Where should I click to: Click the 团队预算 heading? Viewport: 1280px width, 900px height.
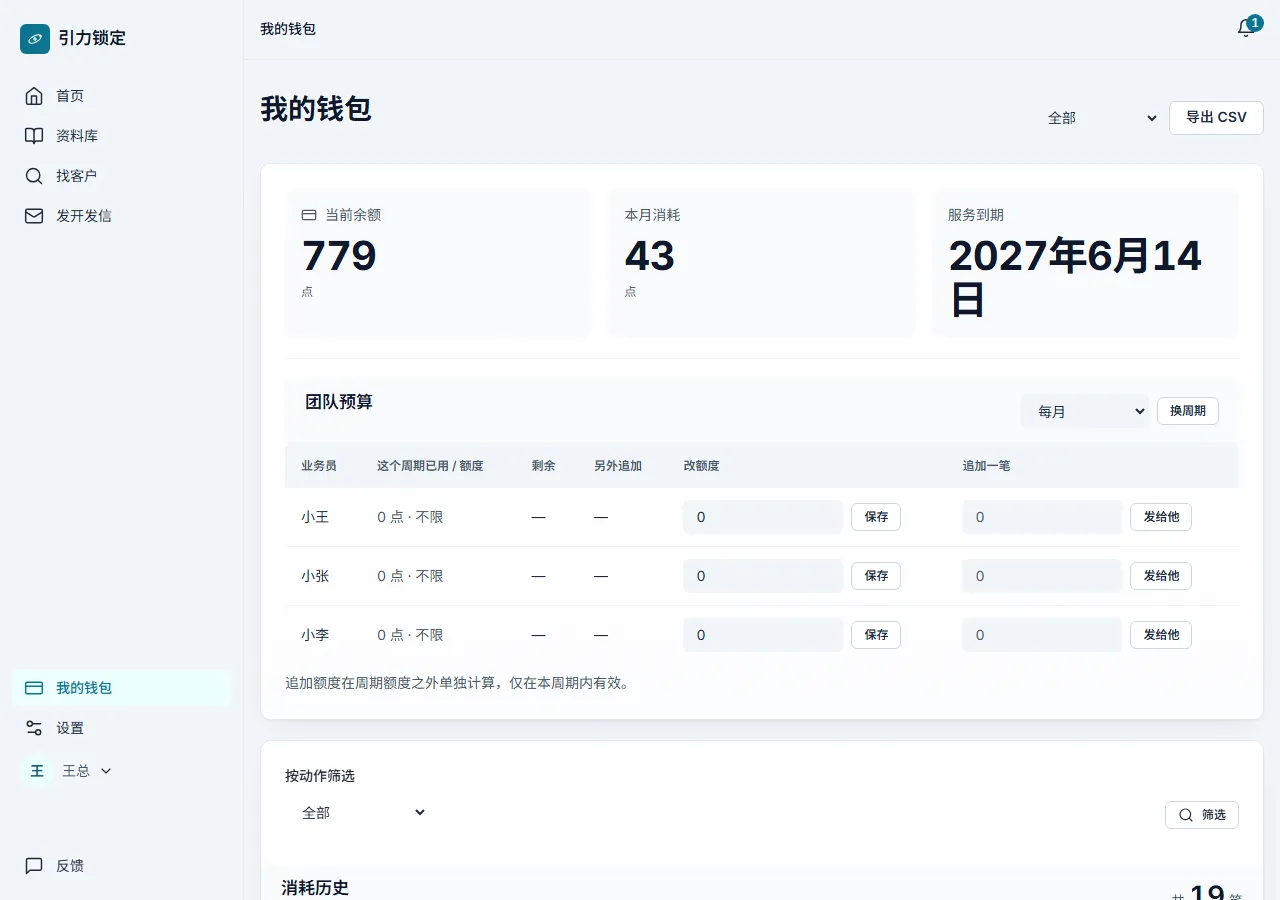coord(339,402)
